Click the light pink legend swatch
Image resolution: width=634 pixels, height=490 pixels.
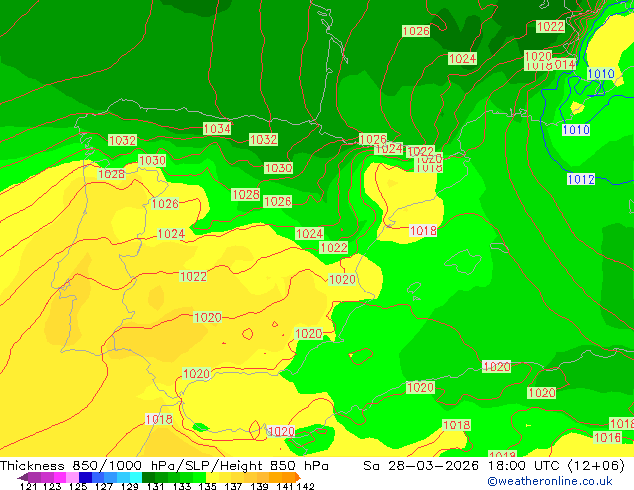click(x=72, y=477)
